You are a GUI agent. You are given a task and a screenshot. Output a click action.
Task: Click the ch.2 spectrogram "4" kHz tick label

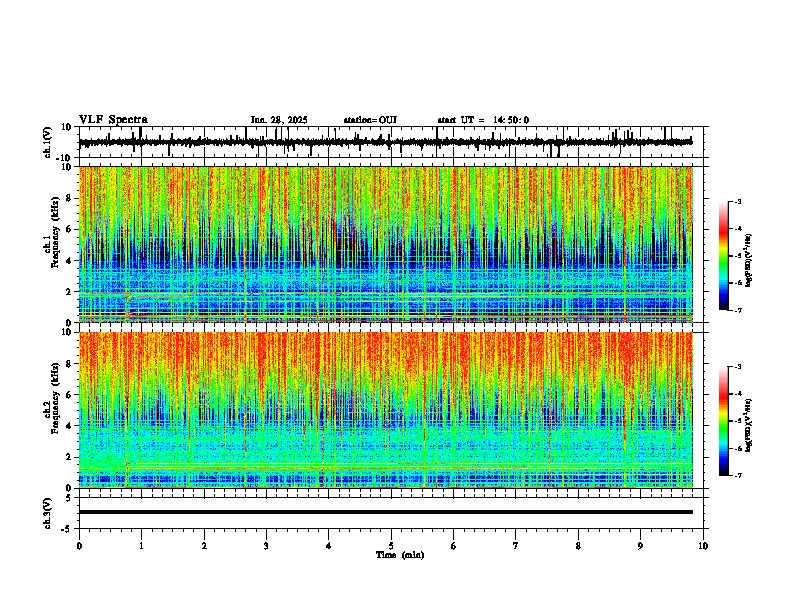point(69,426)
